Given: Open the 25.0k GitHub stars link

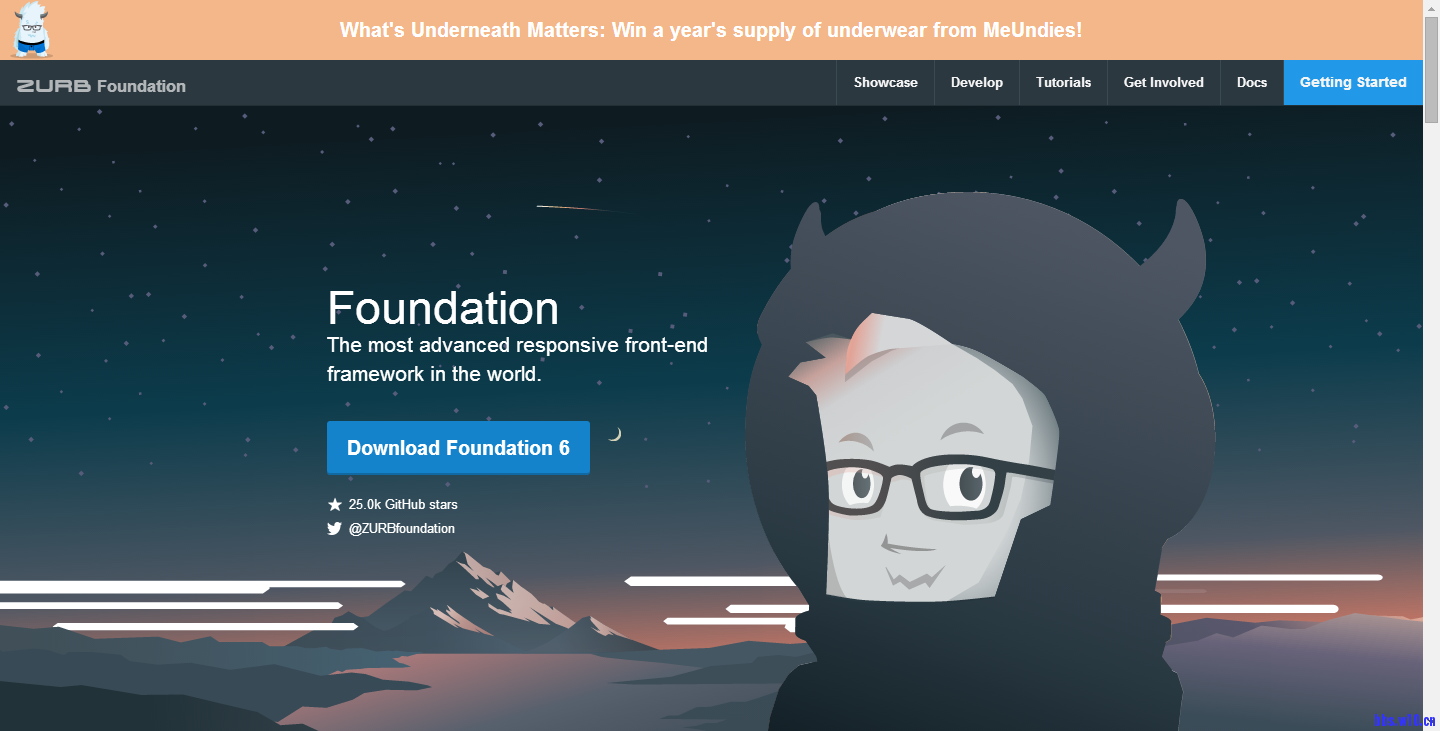Looking at the screenshot, I should (403, 505).
